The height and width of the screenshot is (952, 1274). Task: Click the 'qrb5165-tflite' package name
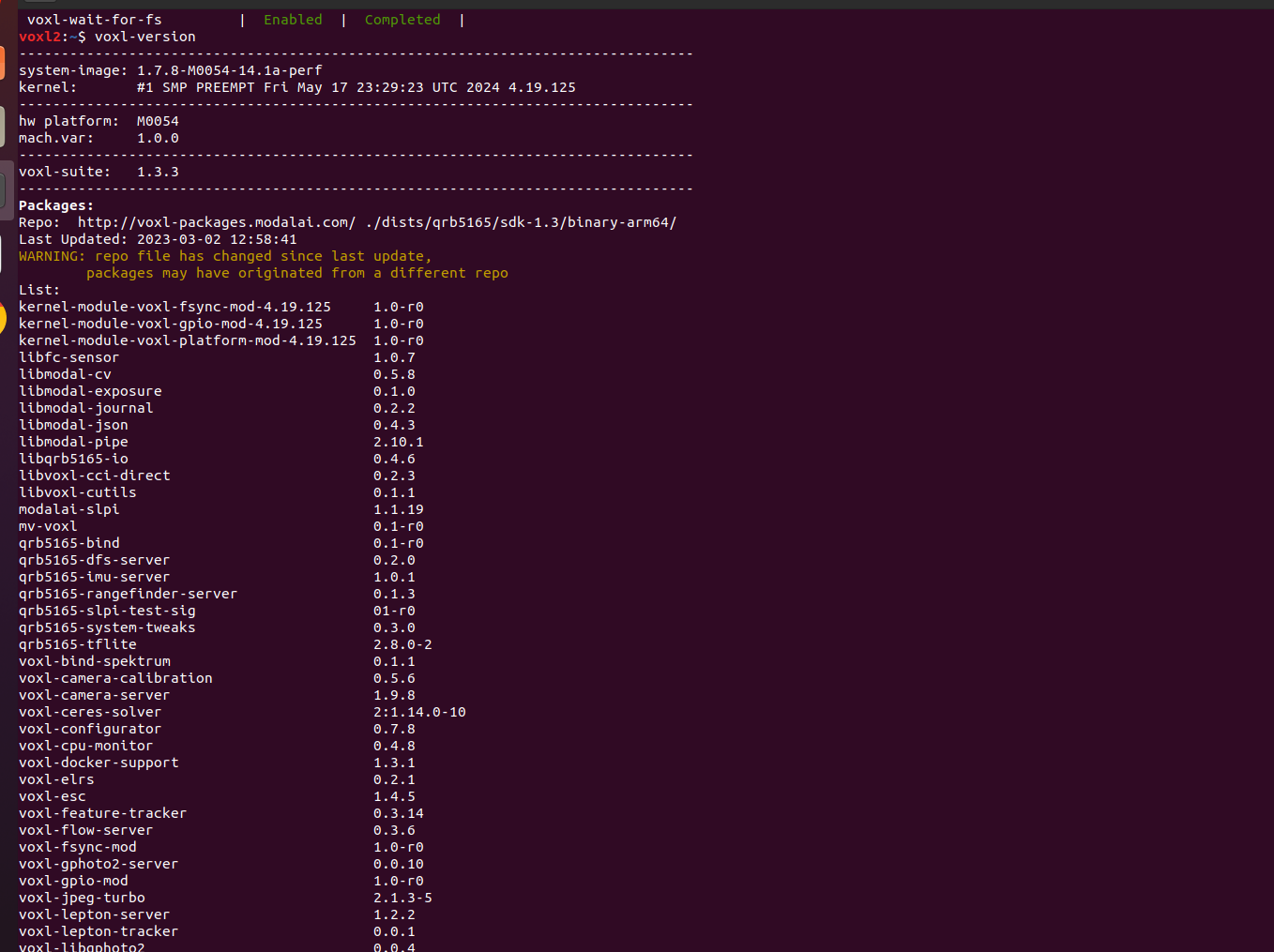pyautogui.click(x=78, y=644)
